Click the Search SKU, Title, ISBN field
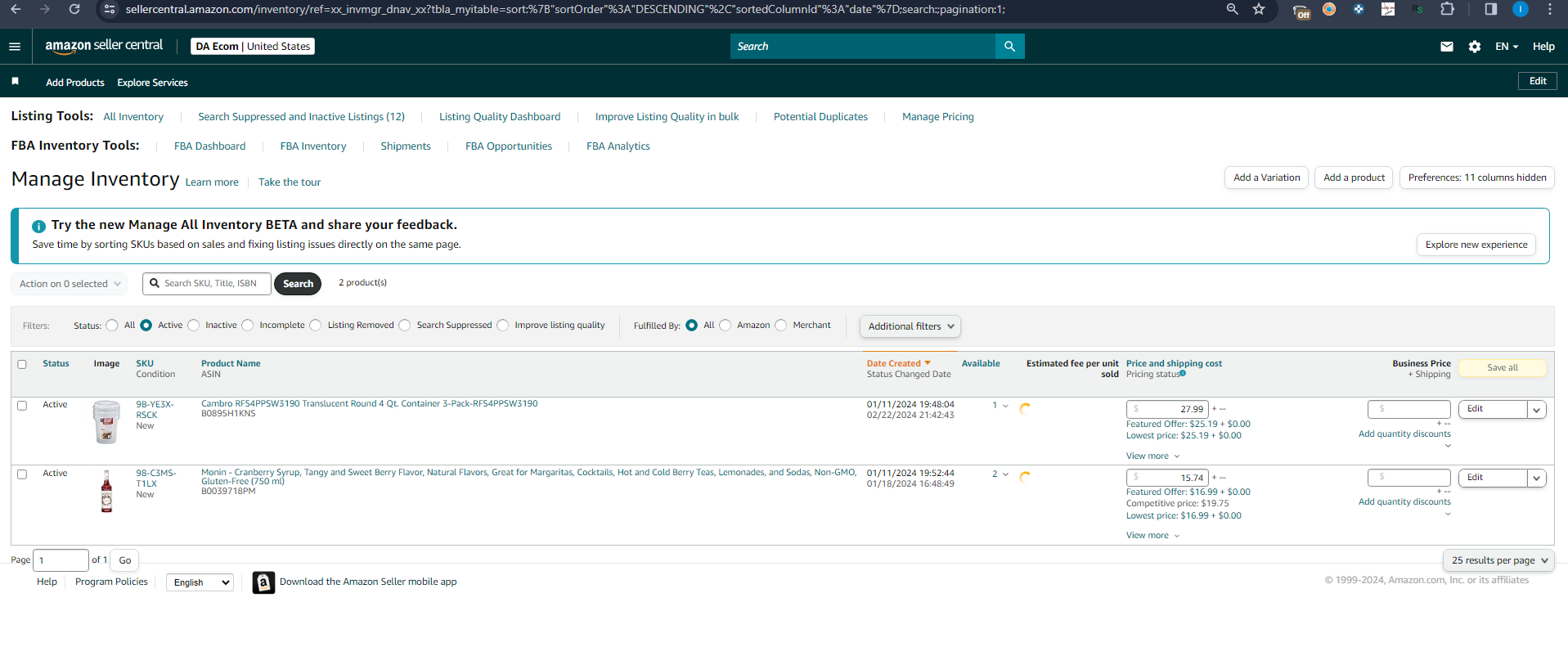The height and width of the screenshot is (665, 1568). pyautogui.click(x=207, y=284)
